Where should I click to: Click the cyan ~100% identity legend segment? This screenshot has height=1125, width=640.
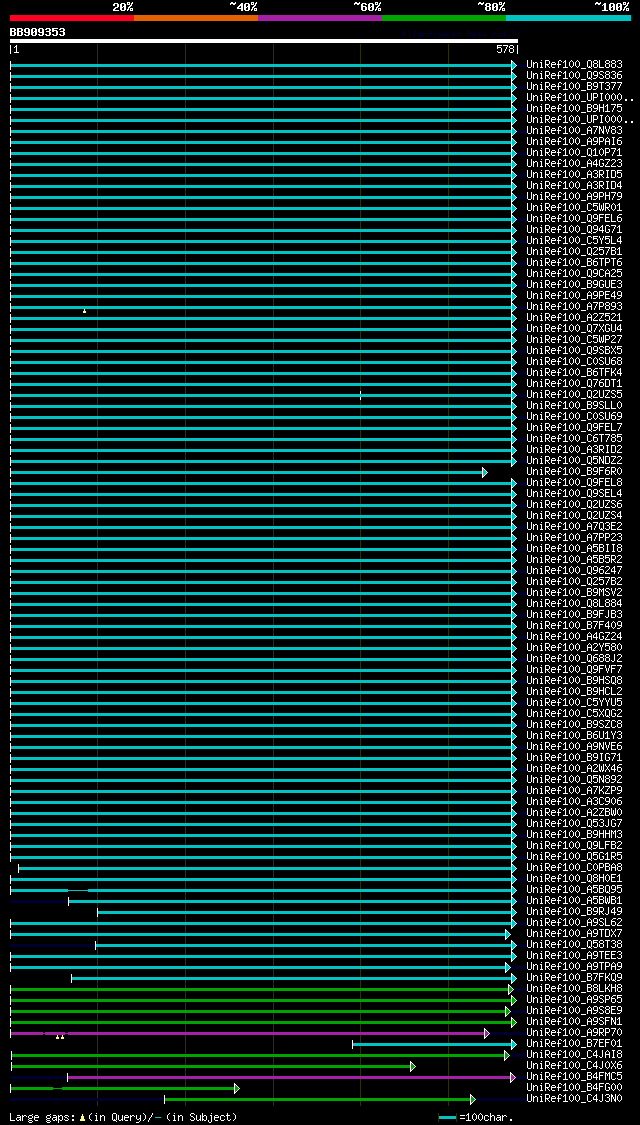[568, 17]
